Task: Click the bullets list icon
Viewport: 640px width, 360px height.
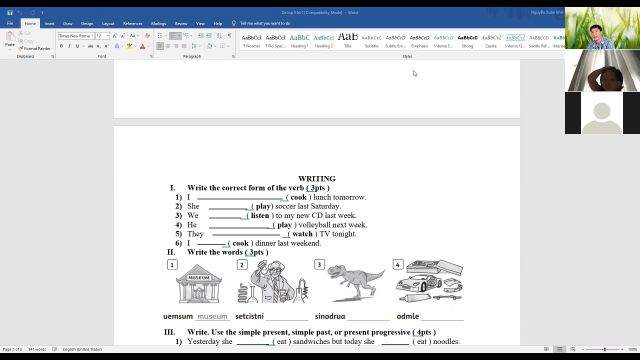Action: coord(160,36)
